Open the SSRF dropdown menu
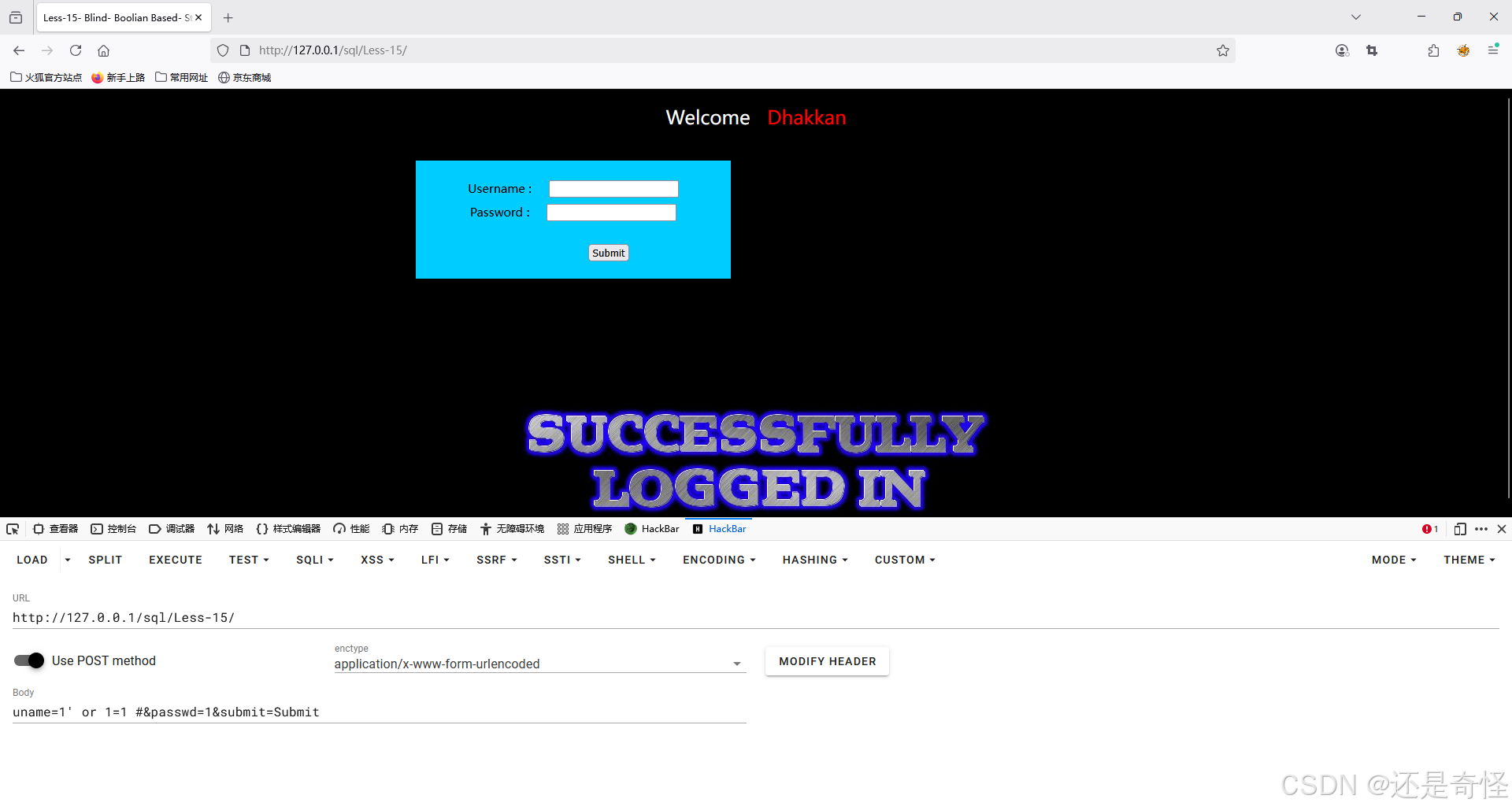 click(496, 560)
